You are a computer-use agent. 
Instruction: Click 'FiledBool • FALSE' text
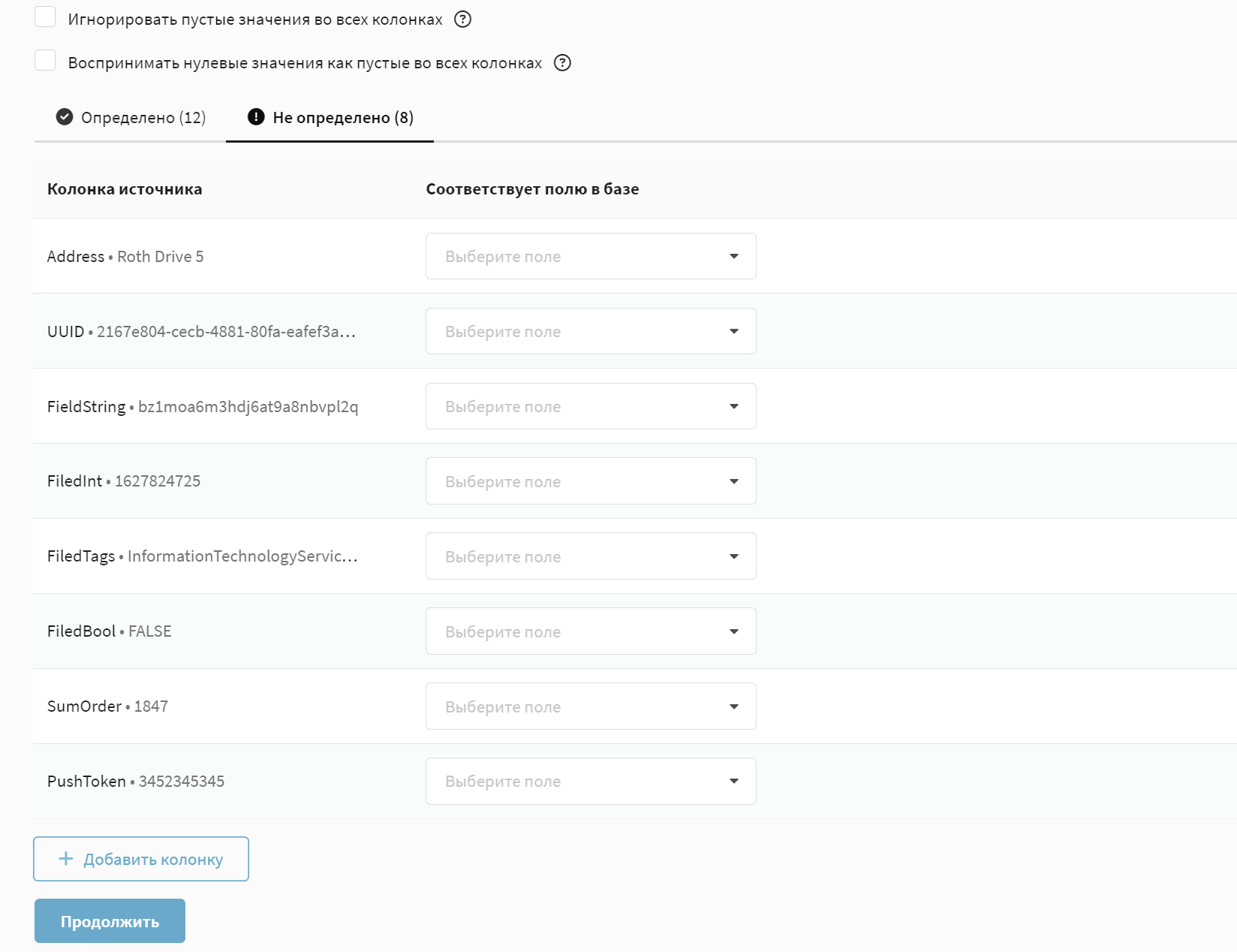tap(110, 631)
